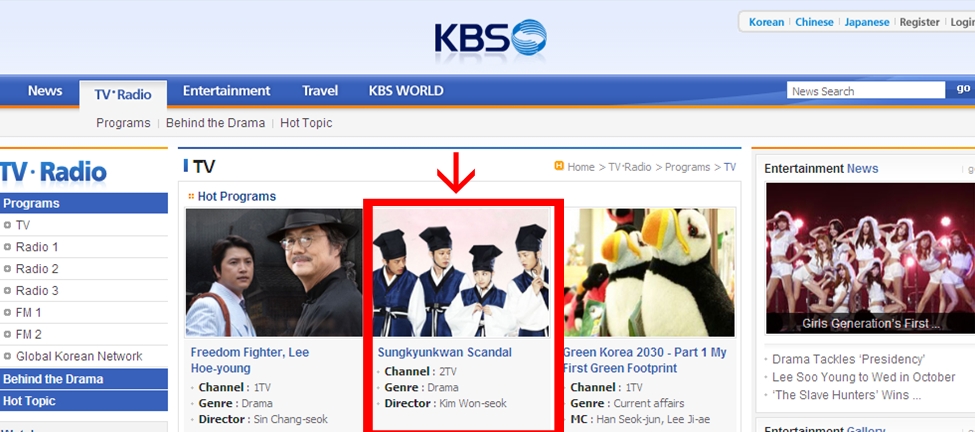
Task: Open the News menu tab
Action: click(x=45, y=91)
